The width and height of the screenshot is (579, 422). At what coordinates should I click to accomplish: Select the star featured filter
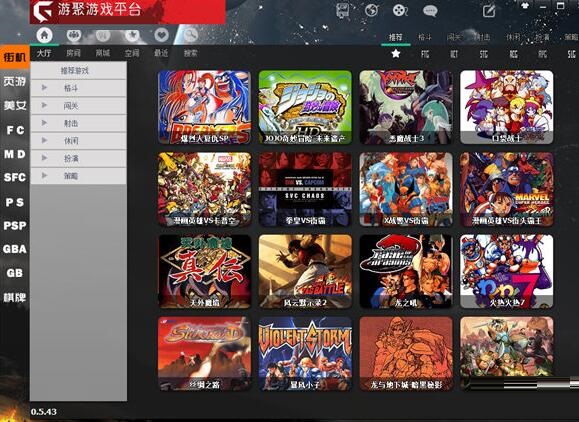click(x=396, y=54)
